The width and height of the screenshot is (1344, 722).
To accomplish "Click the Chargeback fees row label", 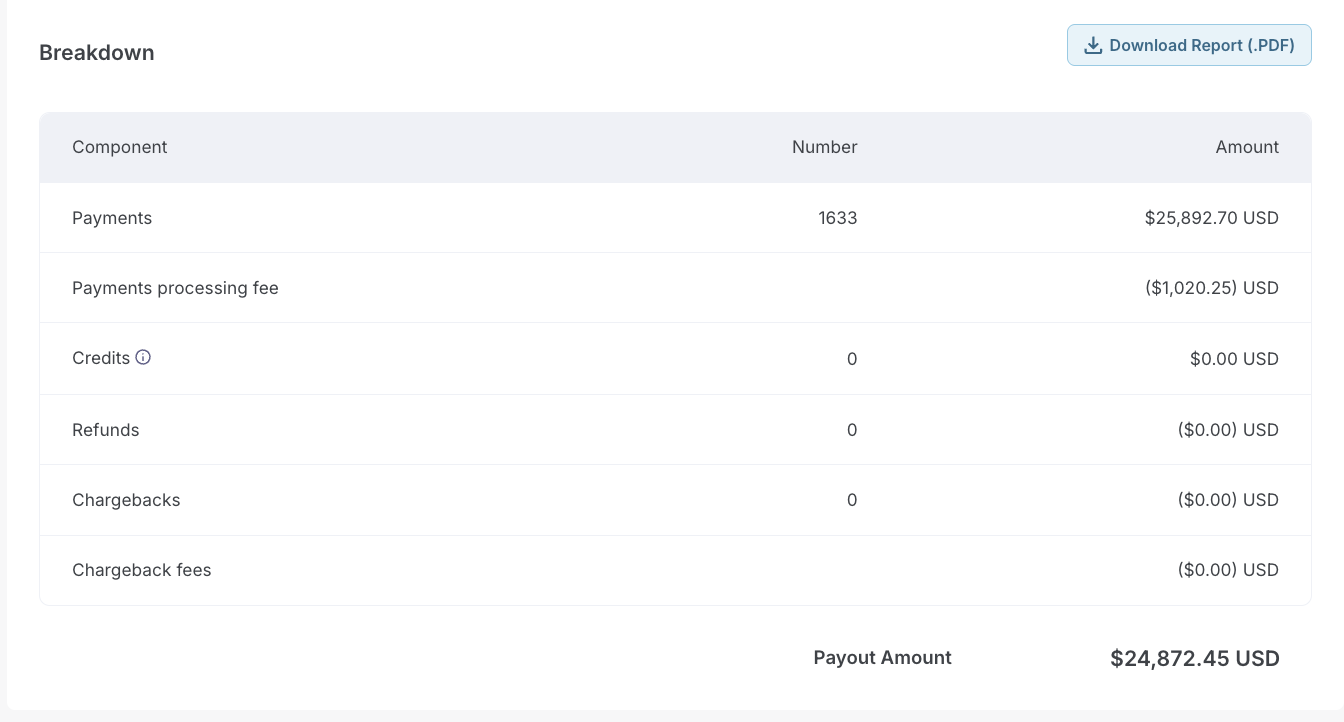I will (142, 570).
